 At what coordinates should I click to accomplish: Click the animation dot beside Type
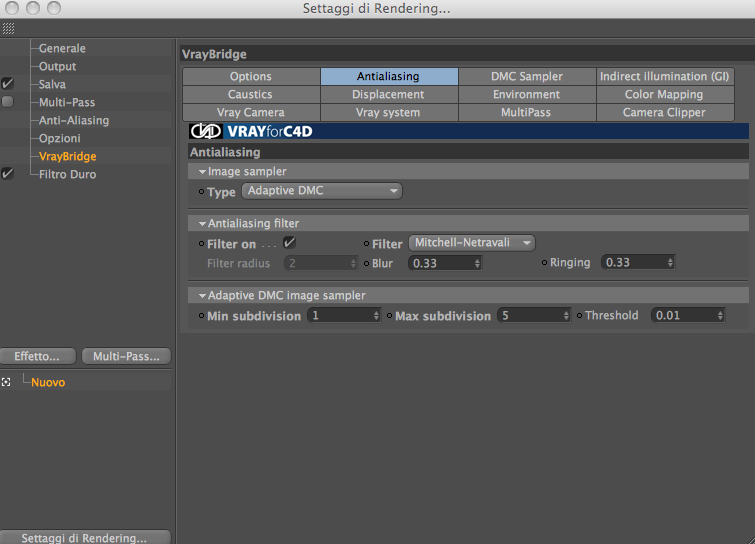click(x=202, y=192)
